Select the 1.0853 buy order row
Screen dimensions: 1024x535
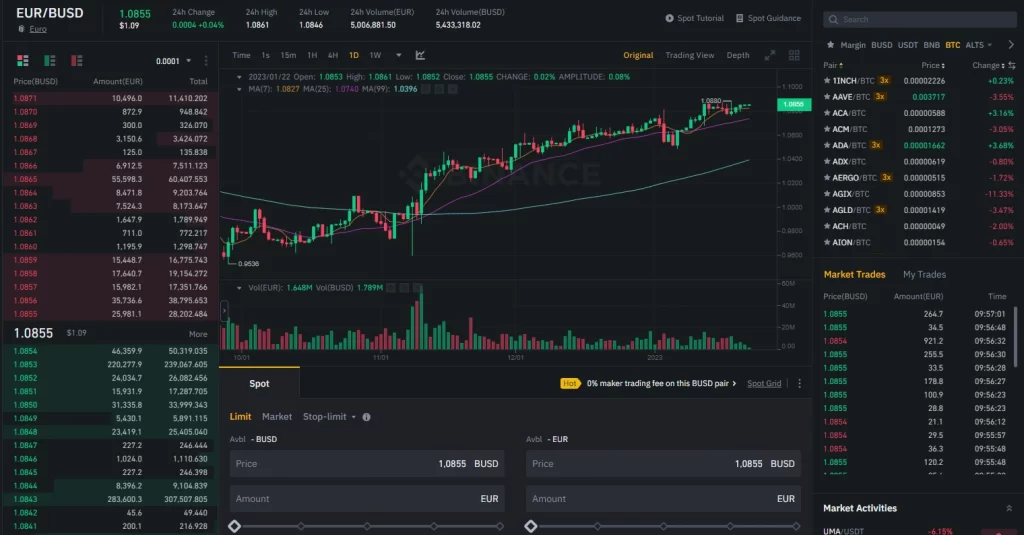(x=110, y=365)
